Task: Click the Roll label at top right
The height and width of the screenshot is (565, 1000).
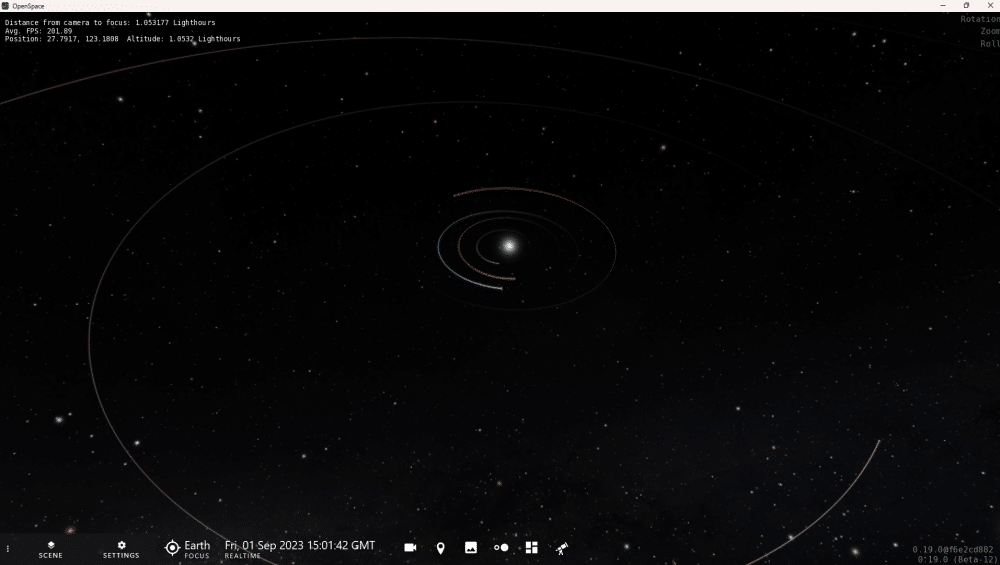Action: click(990, 43)
